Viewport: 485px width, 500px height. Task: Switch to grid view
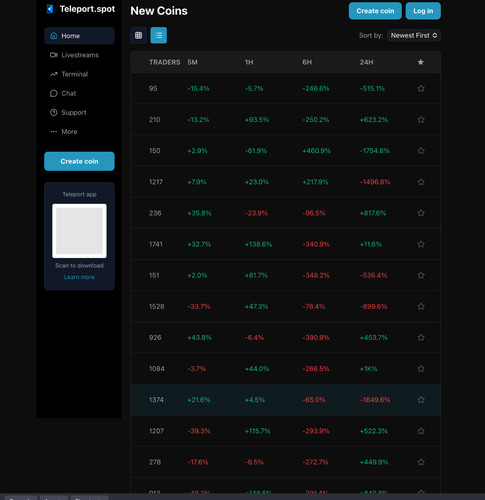click(x=139, y=35)
